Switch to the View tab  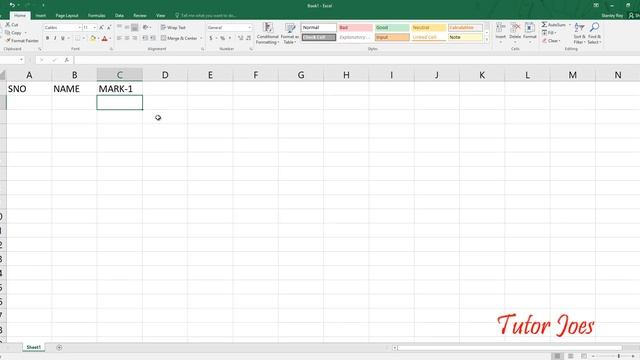160,16
